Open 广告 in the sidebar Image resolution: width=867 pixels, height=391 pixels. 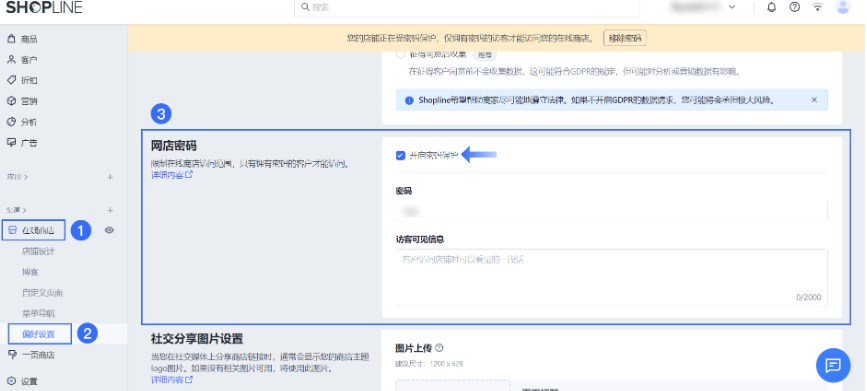(x=22, y=143)
